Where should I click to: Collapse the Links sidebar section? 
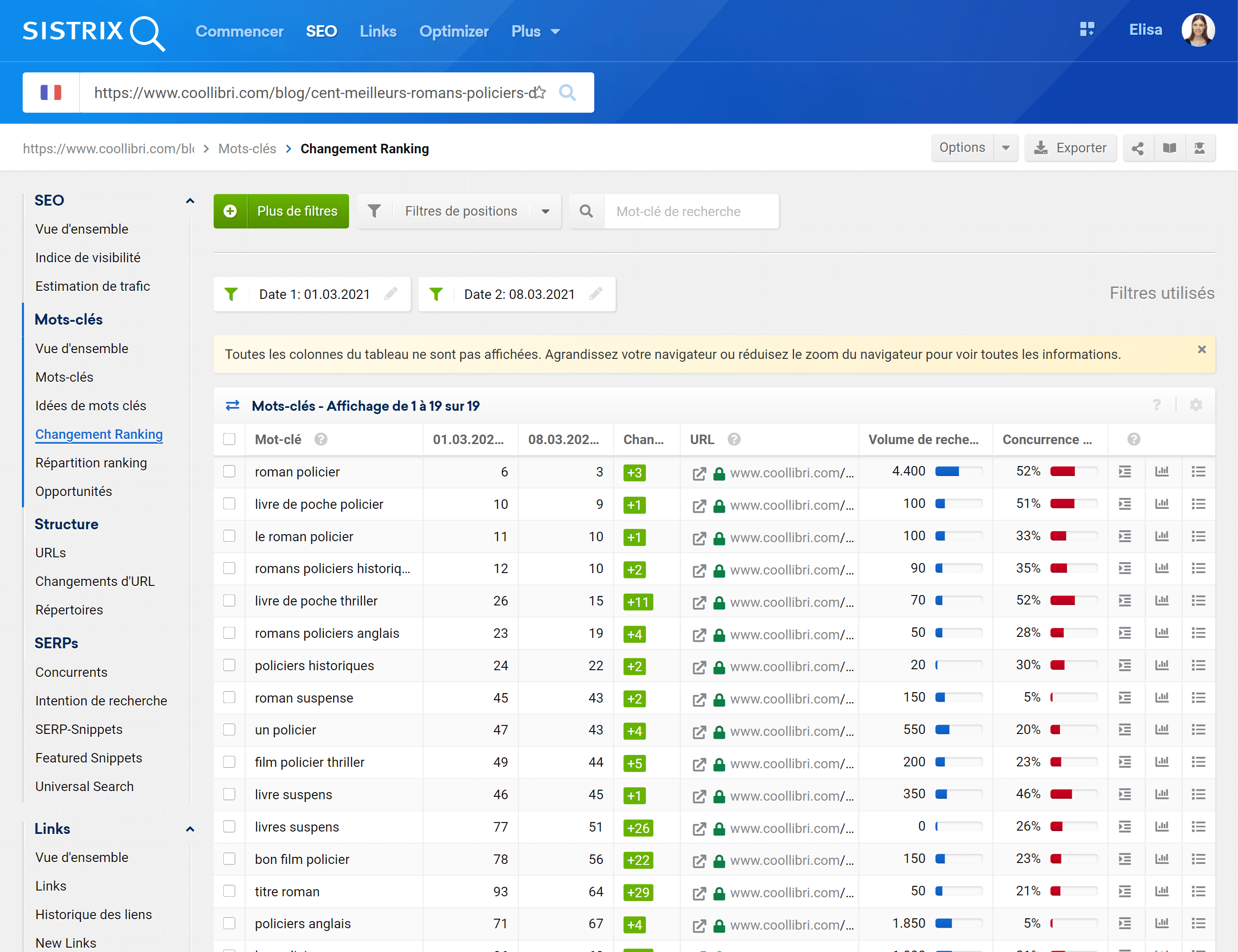190,829
